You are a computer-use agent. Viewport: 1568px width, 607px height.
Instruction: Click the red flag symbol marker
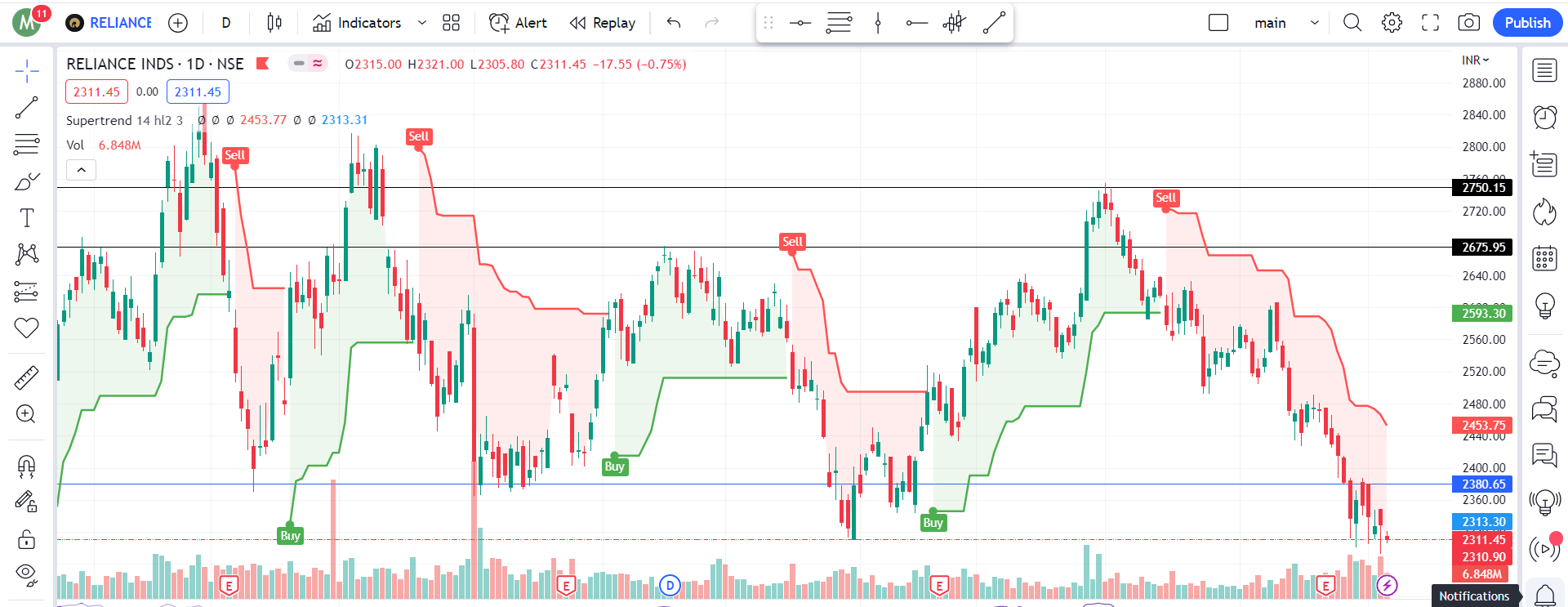point(263,64)
